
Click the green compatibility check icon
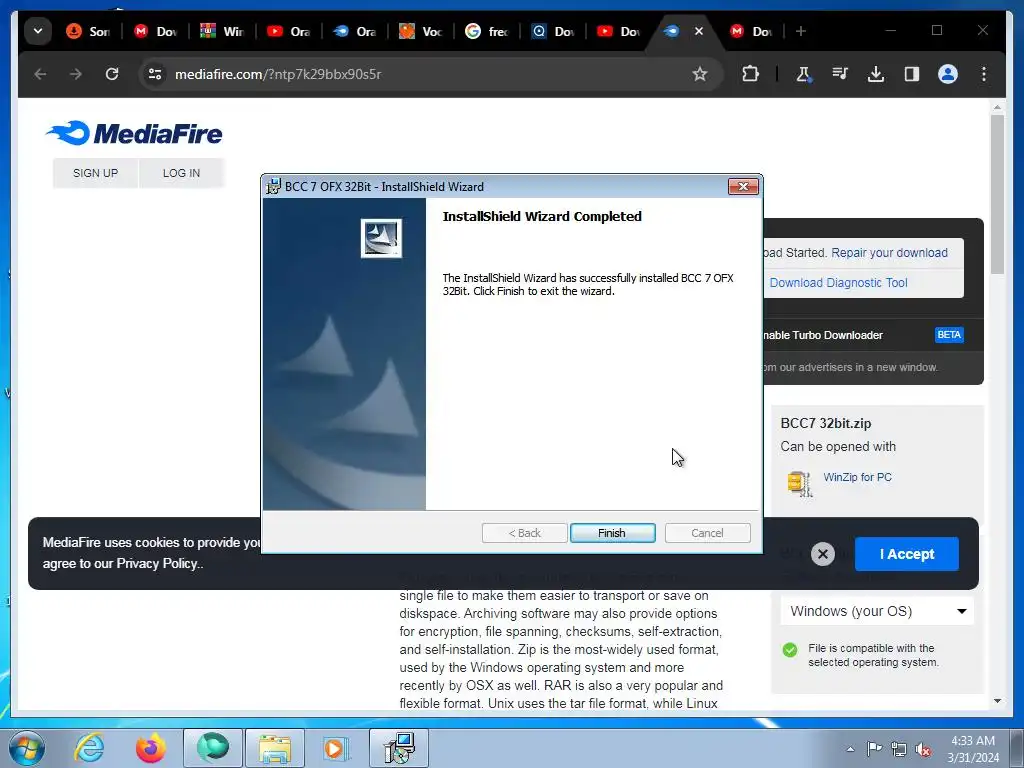(x=790, y=650)
